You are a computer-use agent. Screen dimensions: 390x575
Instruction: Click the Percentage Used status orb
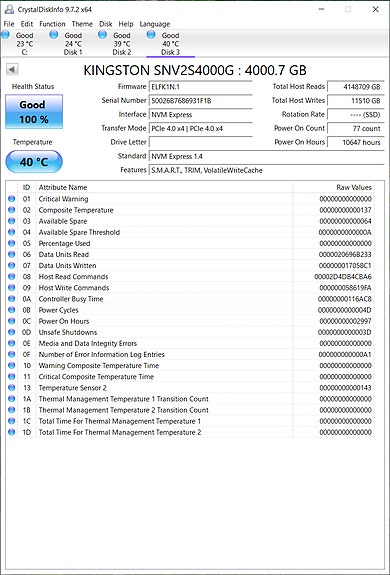coord(12,243)
